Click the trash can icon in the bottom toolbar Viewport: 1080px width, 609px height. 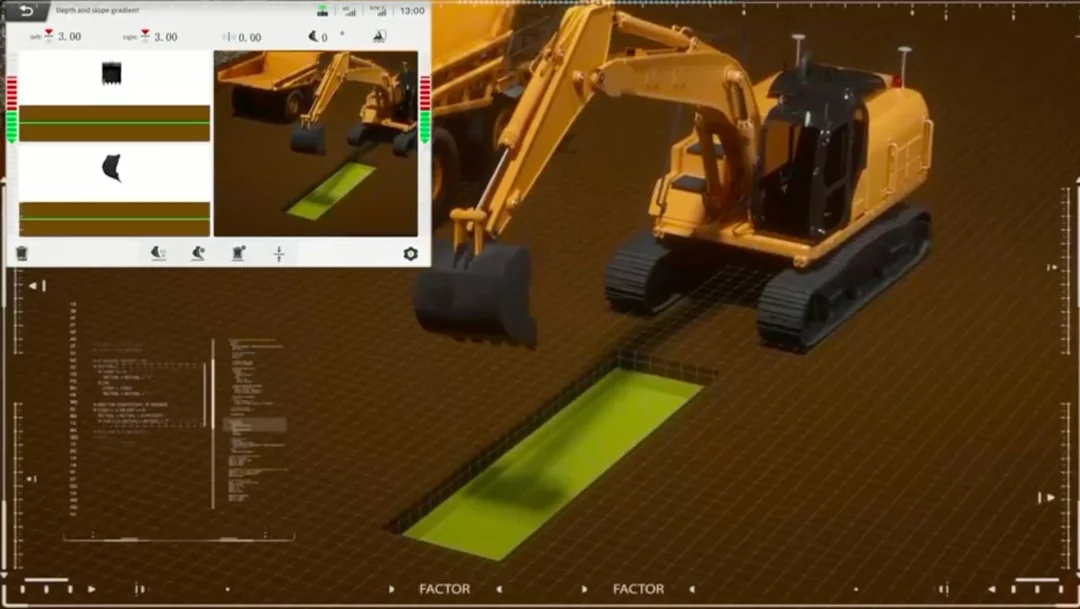23,254
